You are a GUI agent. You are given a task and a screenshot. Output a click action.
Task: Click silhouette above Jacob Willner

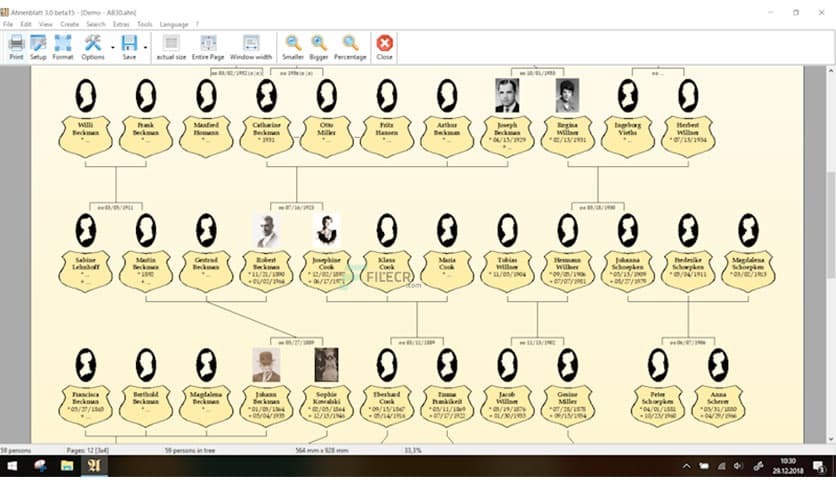coord(507,365)
